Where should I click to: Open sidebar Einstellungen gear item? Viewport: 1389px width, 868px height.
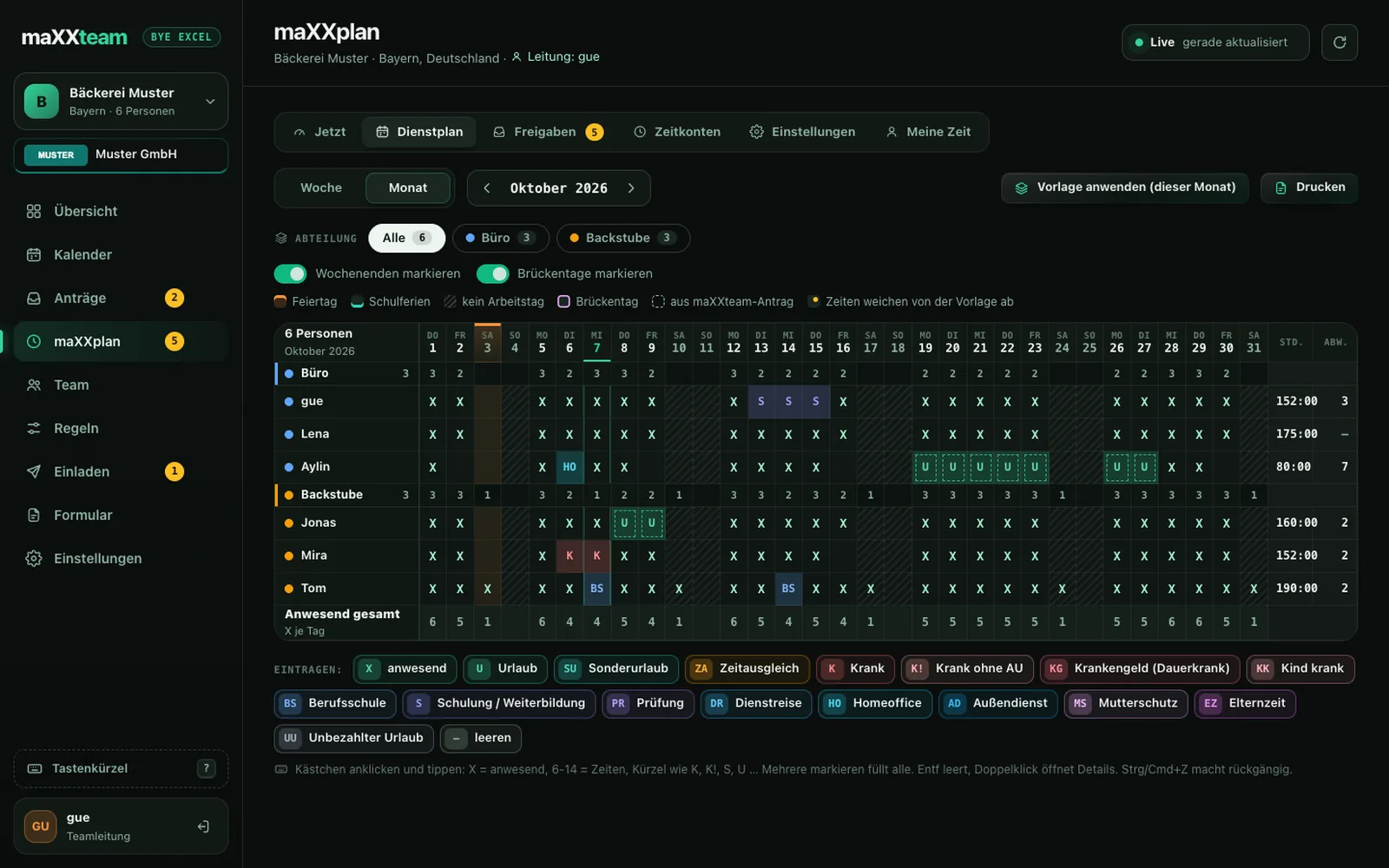point(121,558)
